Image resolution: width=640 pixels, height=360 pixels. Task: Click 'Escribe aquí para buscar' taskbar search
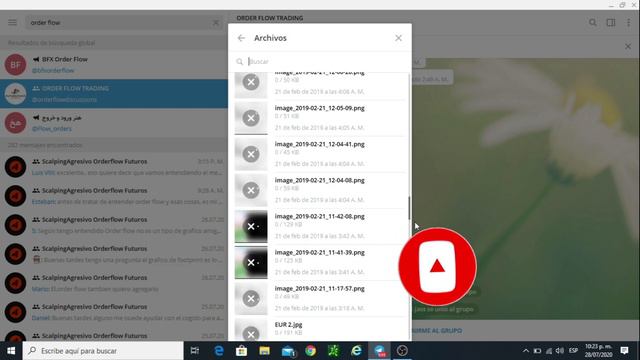(x=103, y=351)
